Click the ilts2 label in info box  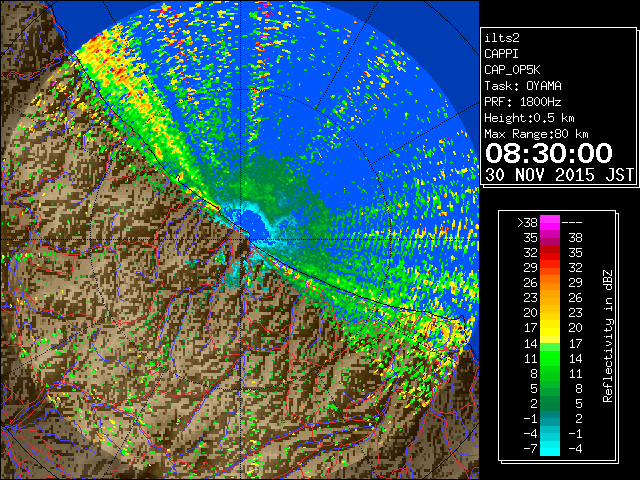[x=502, y=38]
